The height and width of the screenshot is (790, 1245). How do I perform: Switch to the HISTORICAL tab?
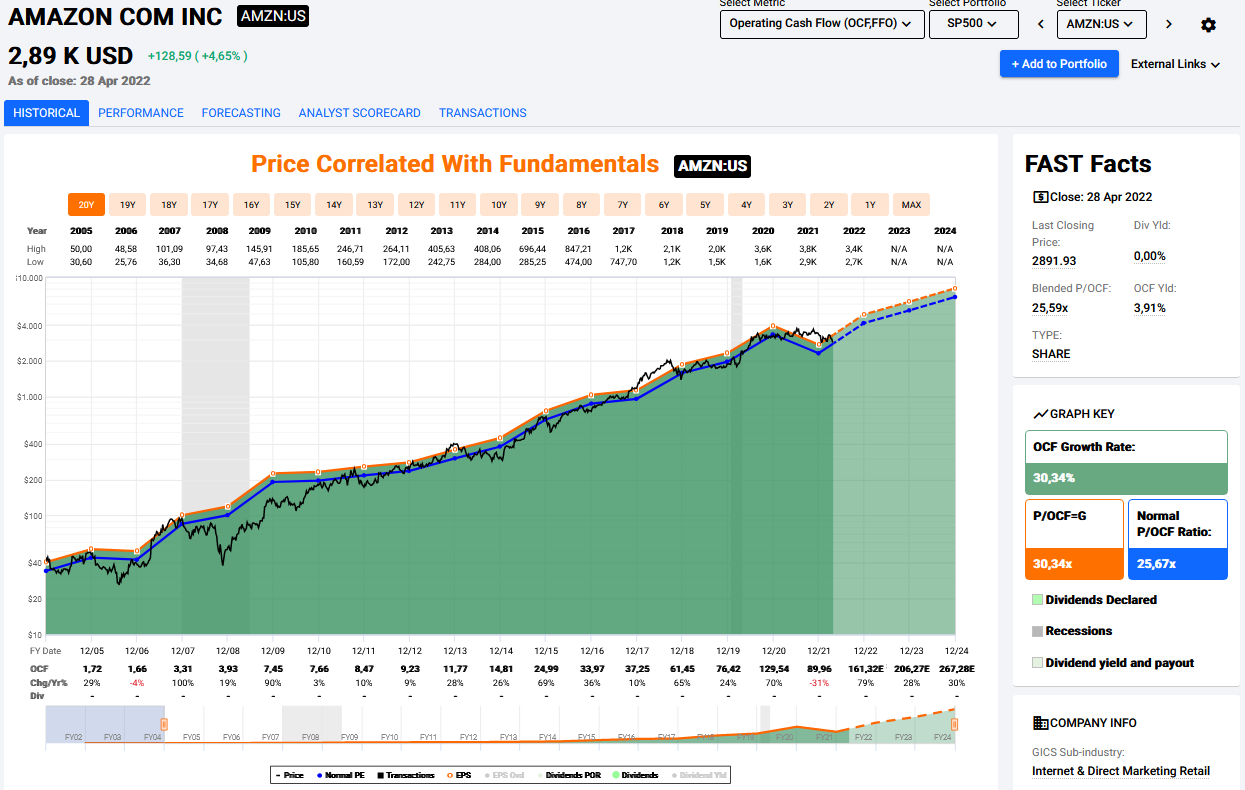[x=46, y=113]
